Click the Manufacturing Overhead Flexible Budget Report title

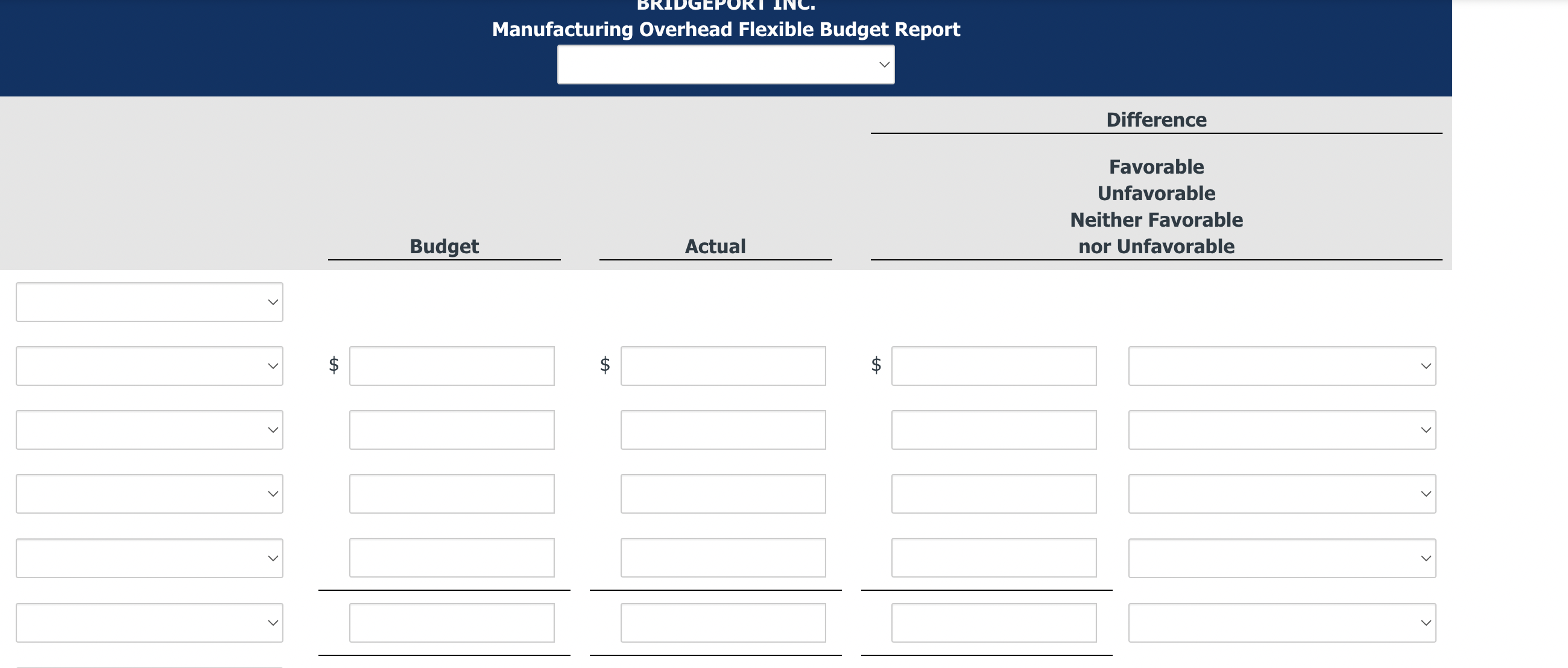pyautogui.click(x=726, y=29)
